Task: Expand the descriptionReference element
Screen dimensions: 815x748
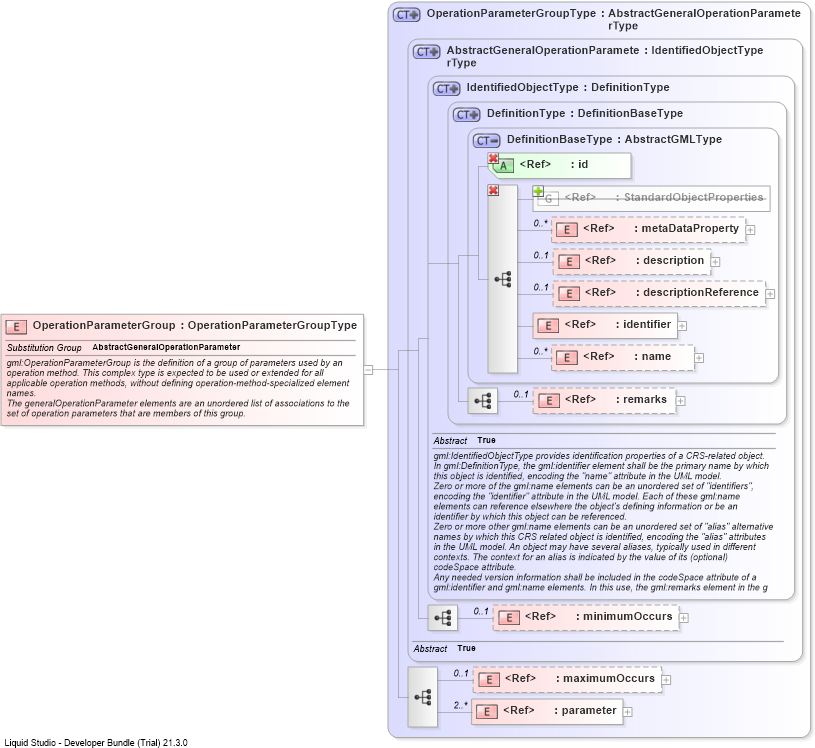Action: click(x=770, y=294)
